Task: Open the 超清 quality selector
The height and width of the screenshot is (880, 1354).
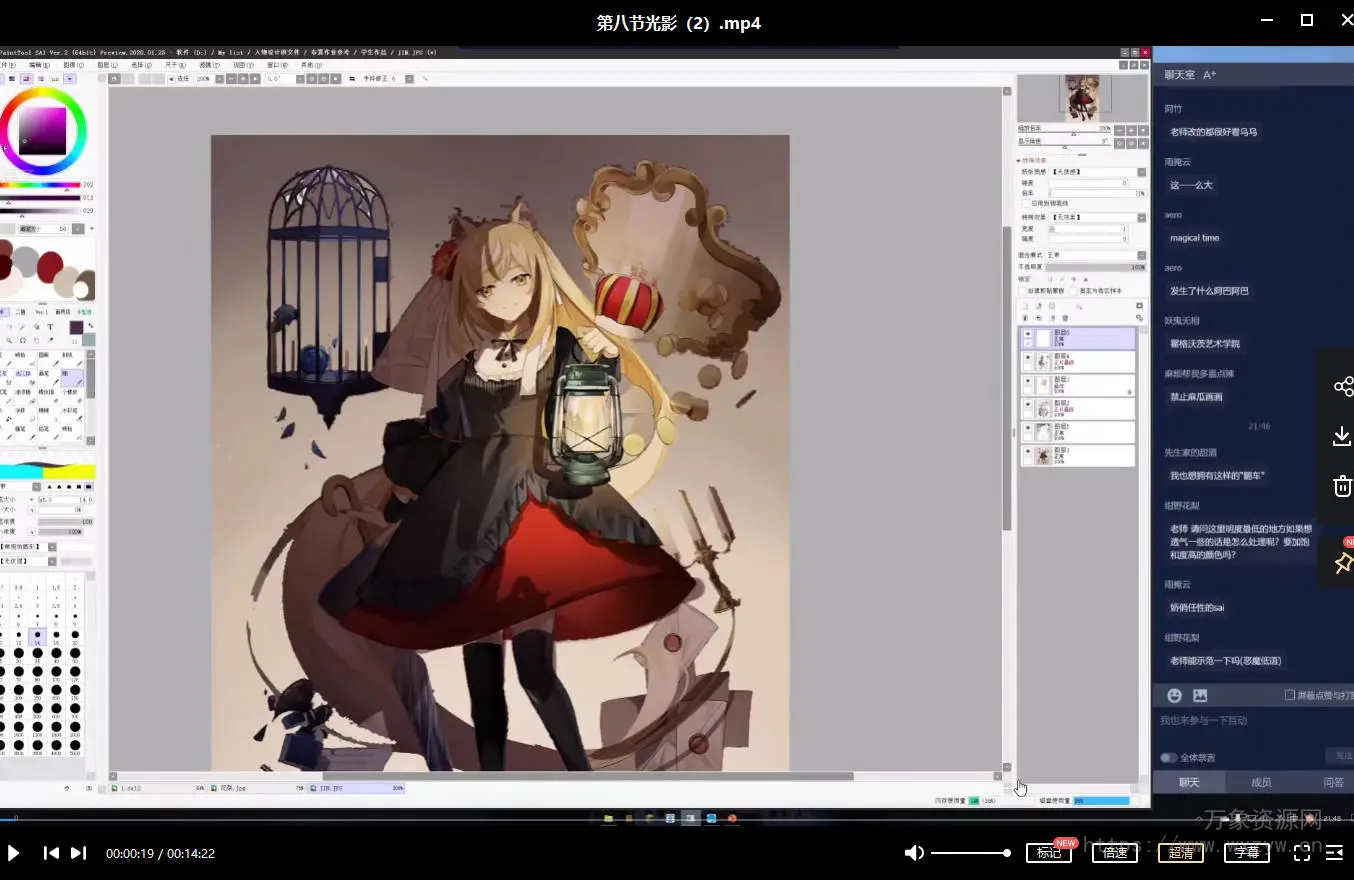Action: click(1181, 853)
